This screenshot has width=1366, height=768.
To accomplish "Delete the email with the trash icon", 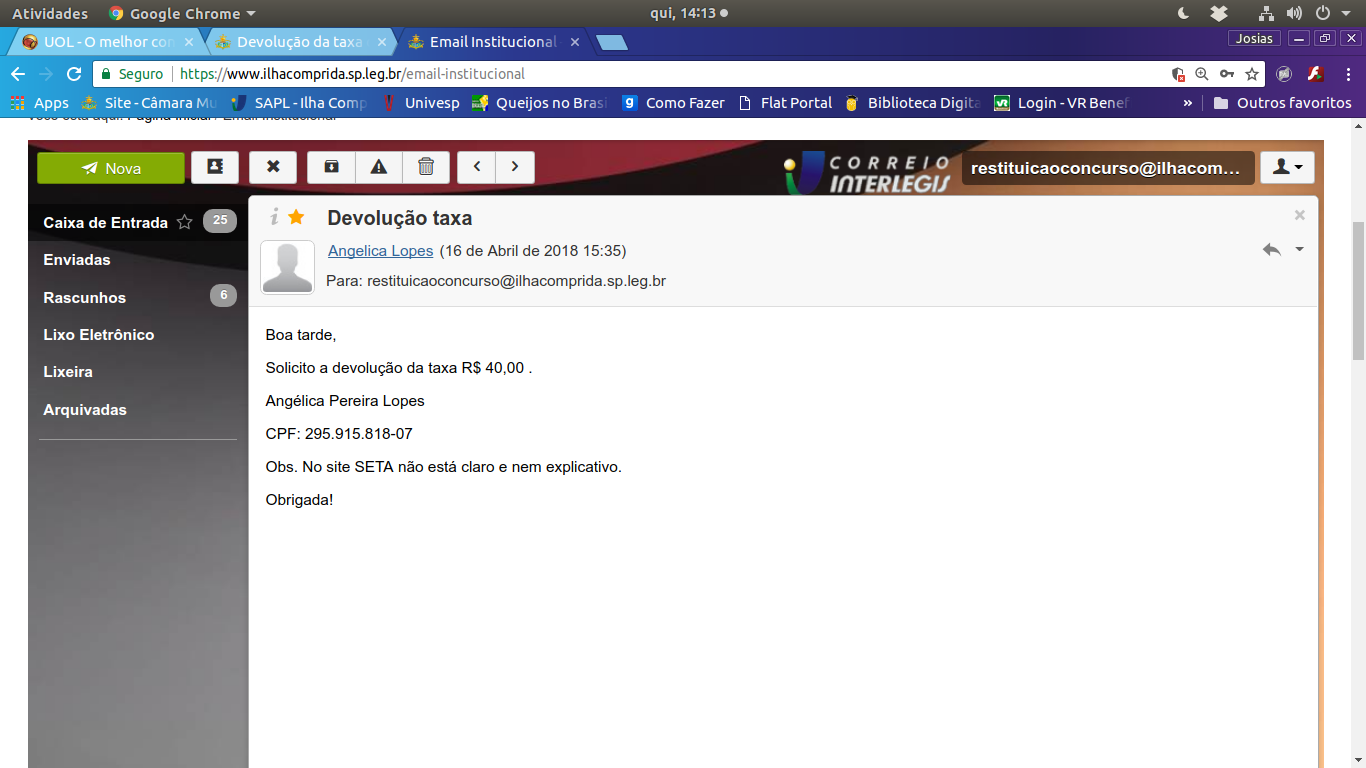I will tap(426, 167).
